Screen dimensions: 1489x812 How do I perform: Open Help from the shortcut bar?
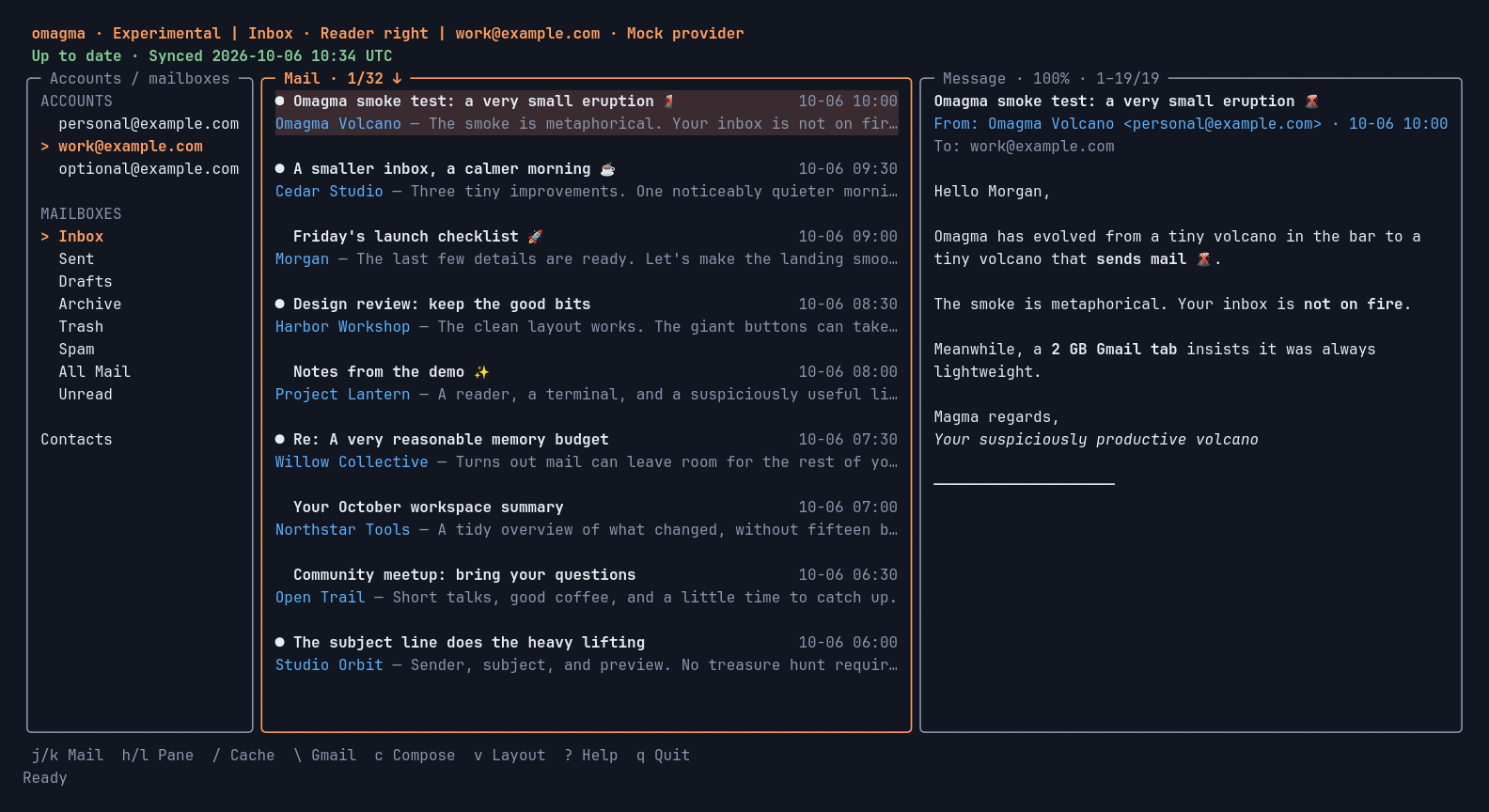point(591,756)
